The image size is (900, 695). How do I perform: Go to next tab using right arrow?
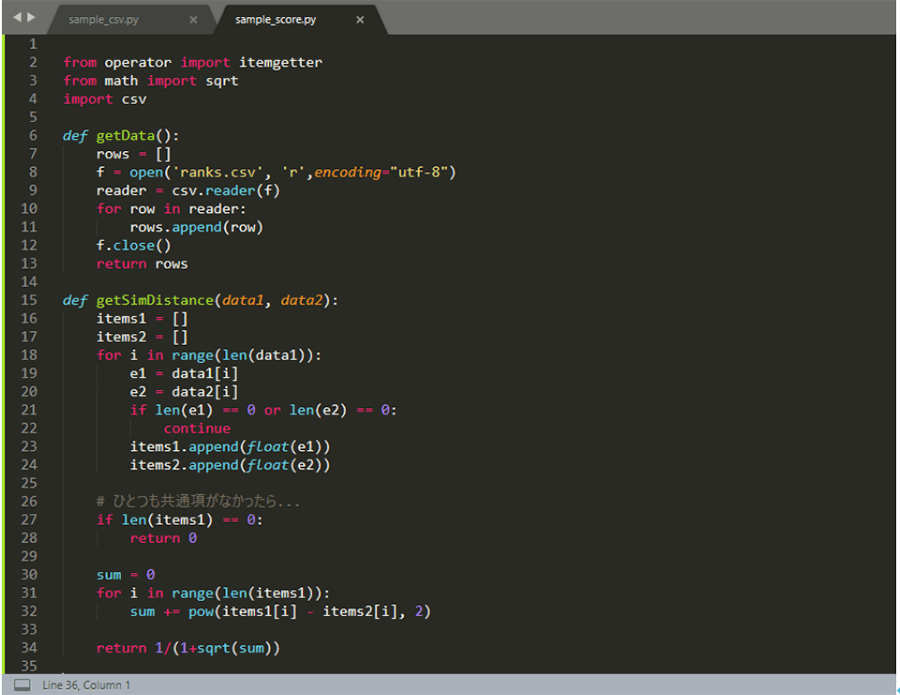point(31,17)
